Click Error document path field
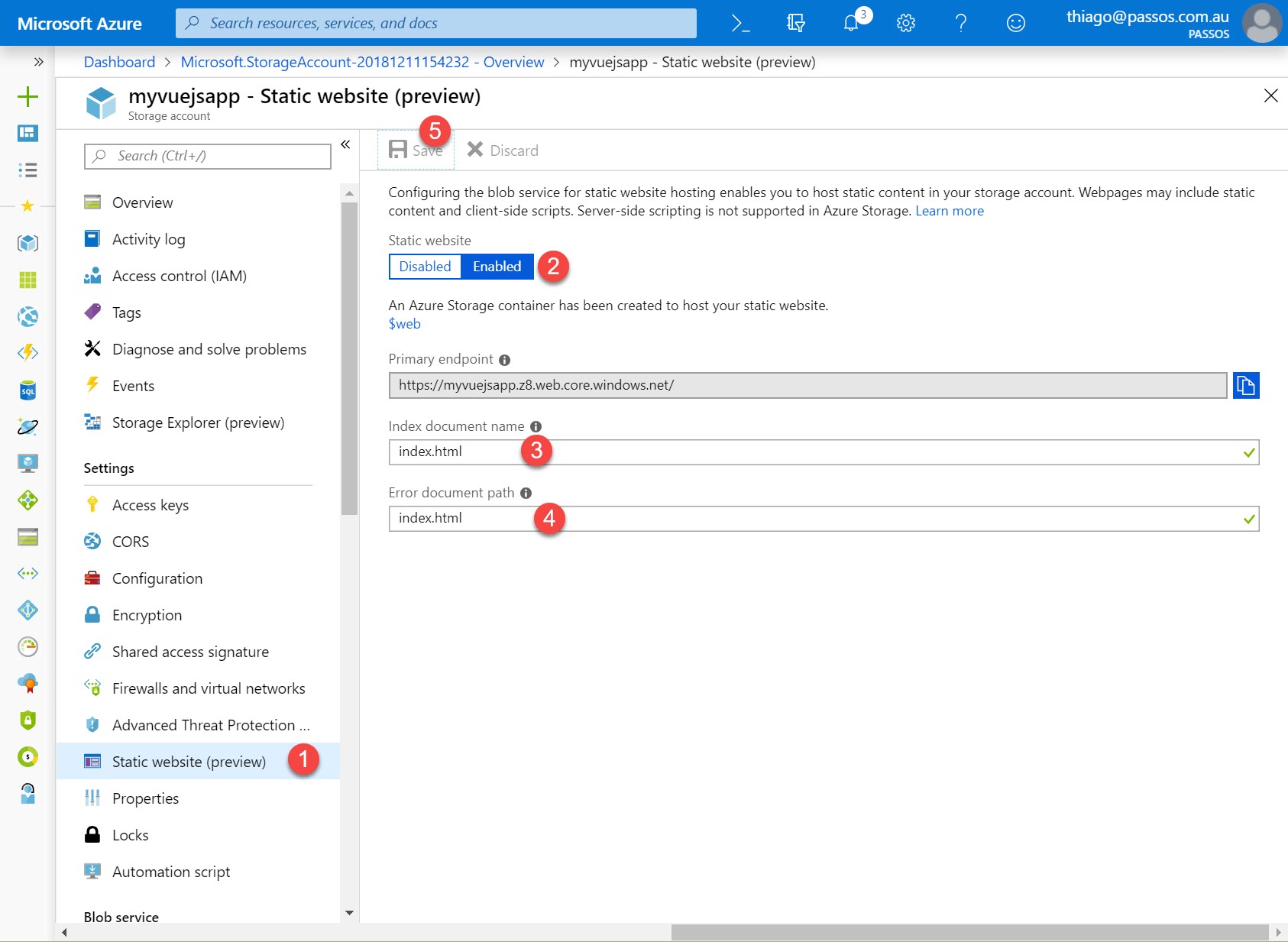The image size is (1288, 942). coord(824,519)
